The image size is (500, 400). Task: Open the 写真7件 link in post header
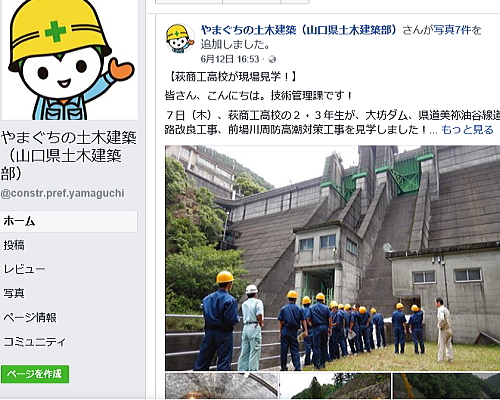click(452, 30)
